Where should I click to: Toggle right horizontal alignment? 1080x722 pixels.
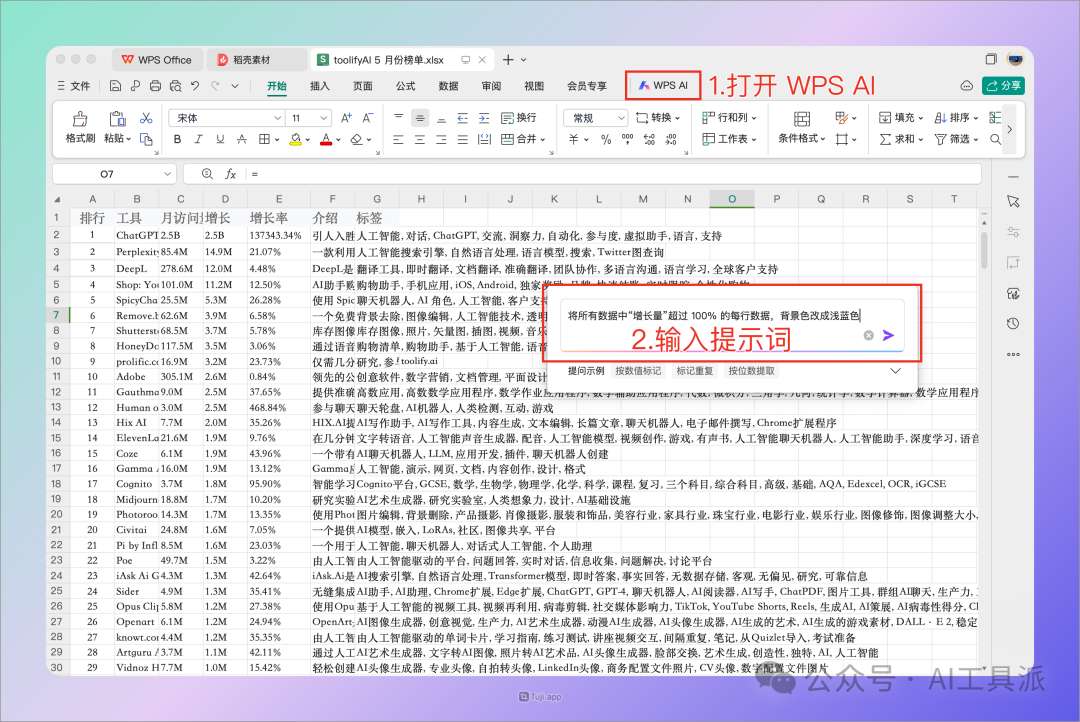coord(442,139)
